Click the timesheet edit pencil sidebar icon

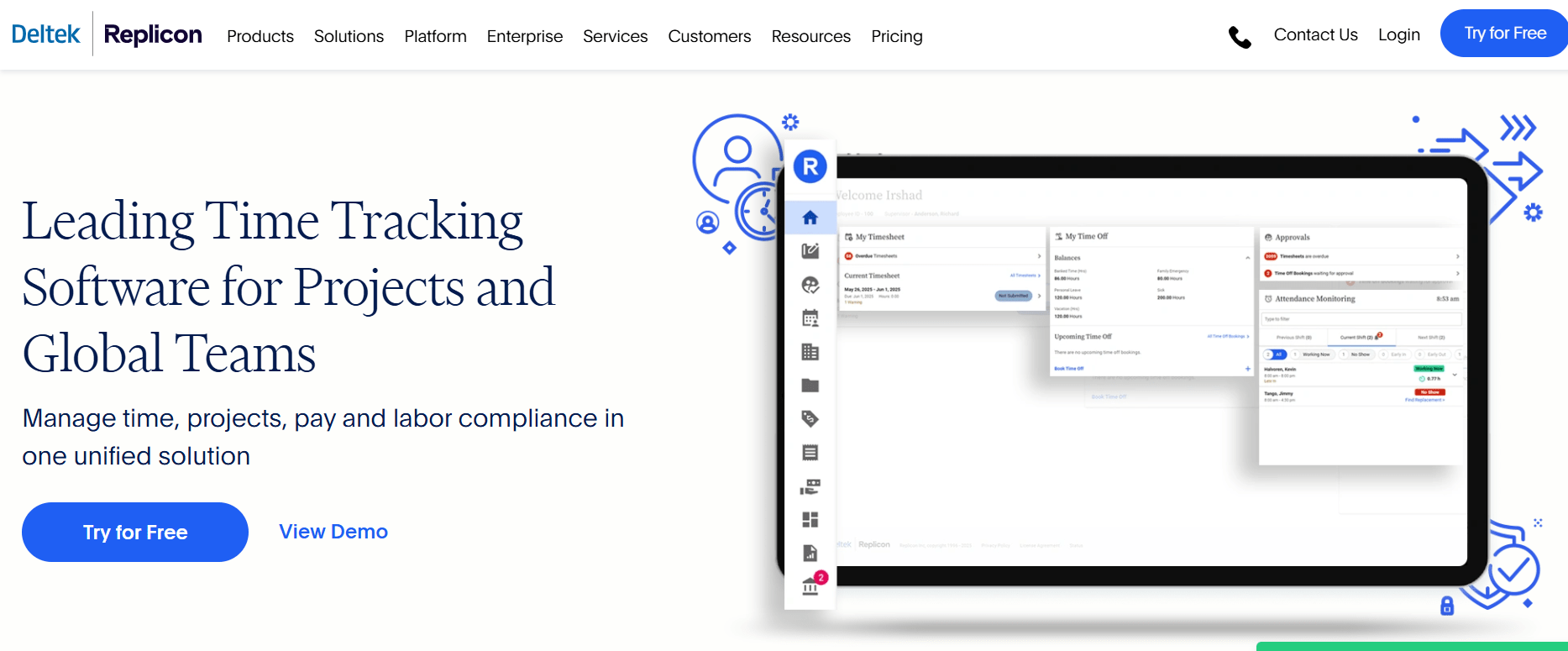click(810, 251)
